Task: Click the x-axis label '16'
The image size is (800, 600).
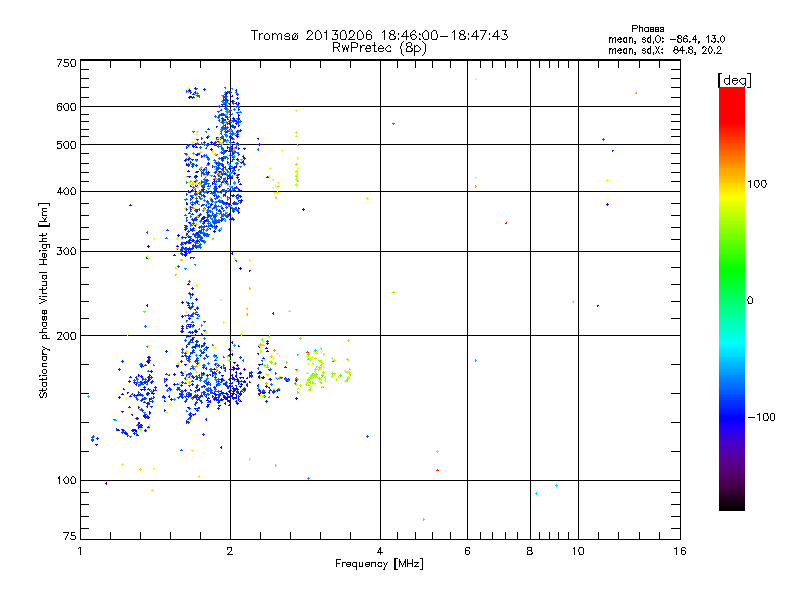Action: coord(680,551)
